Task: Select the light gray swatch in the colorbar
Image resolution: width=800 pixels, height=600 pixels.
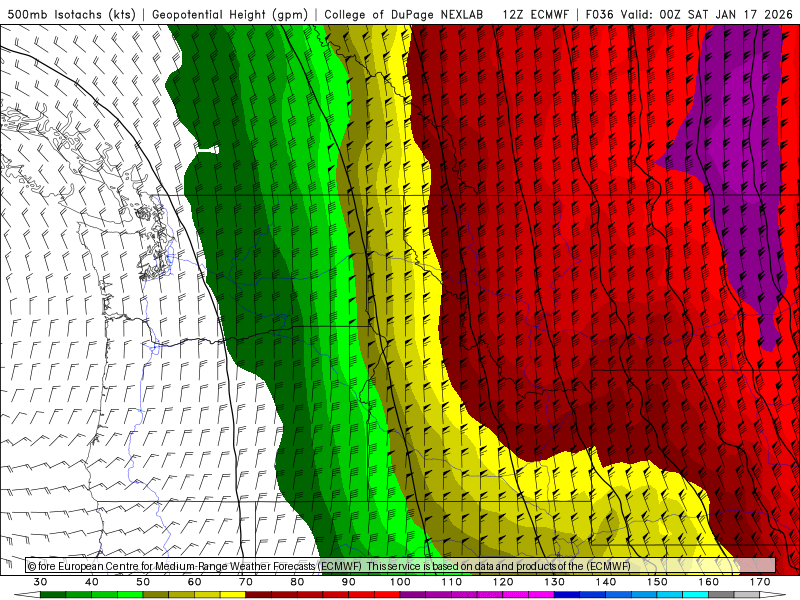Action: 747,595
